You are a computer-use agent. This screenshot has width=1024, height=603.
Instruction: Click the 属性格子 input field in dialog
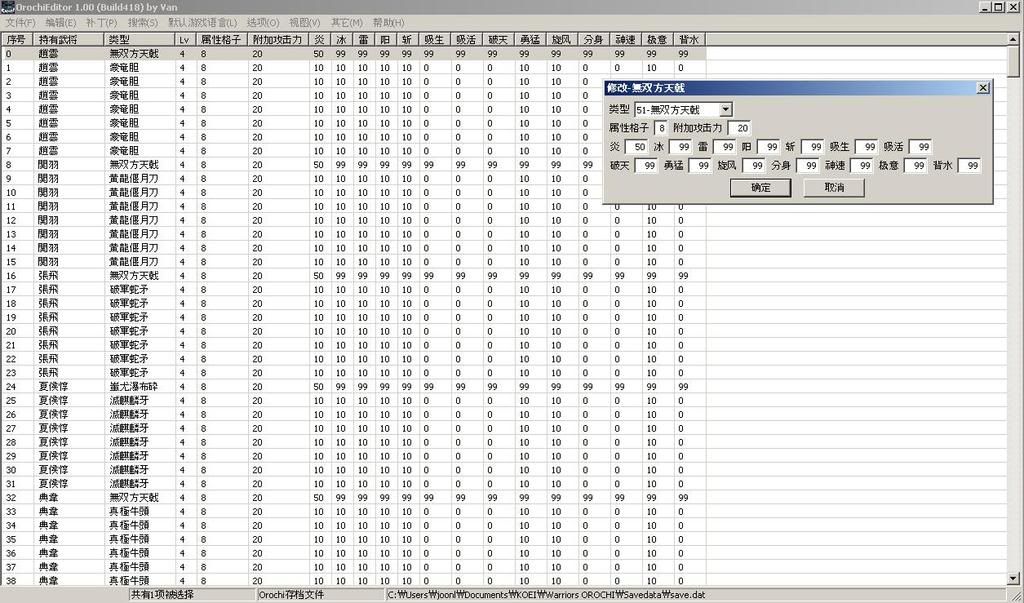pos(662,128)
